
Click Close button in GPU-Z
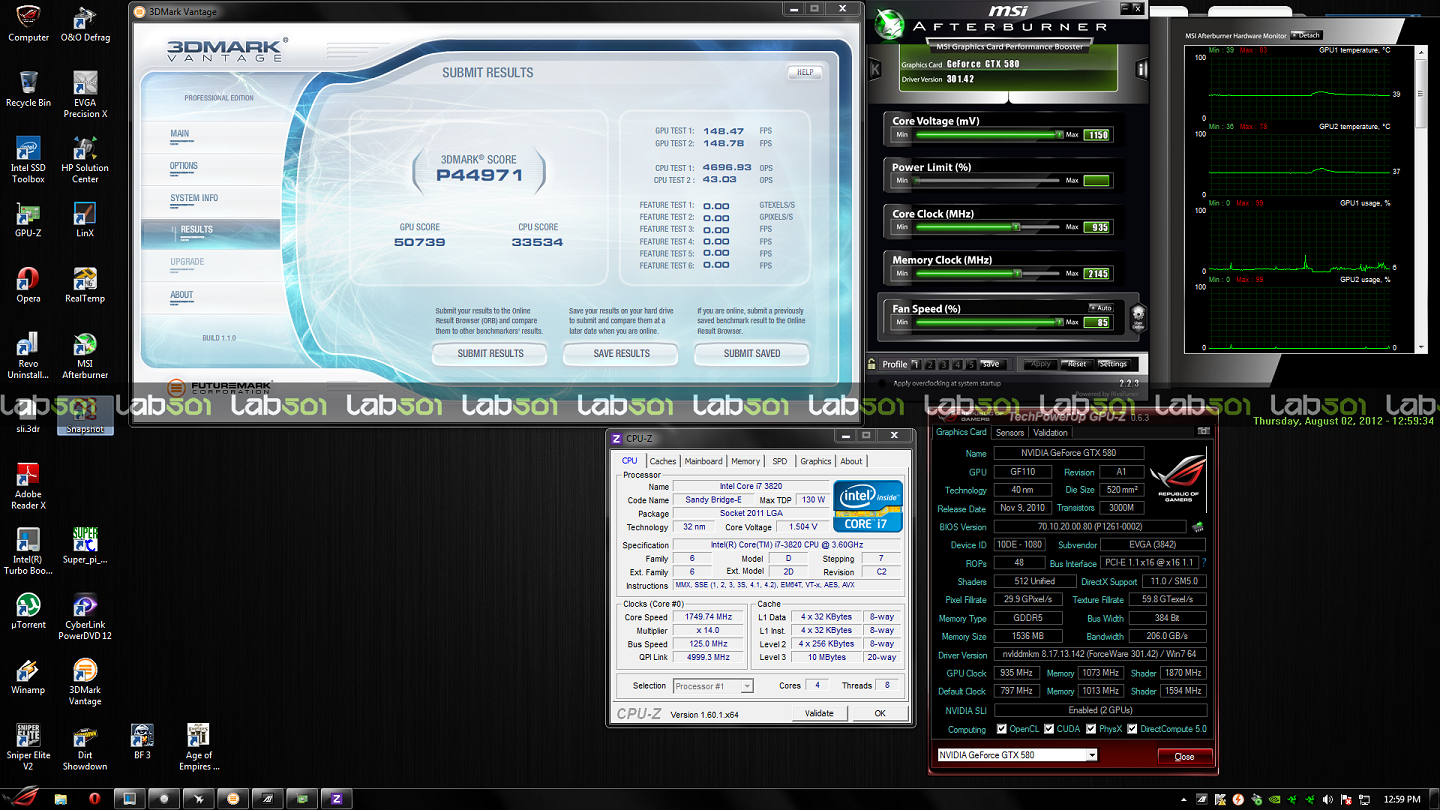click(x=1185, y=756)
